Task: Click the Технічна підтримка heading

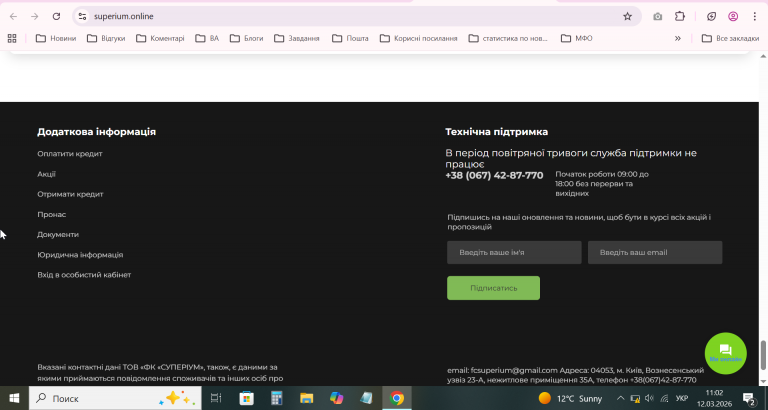Action: click(496, 132)
